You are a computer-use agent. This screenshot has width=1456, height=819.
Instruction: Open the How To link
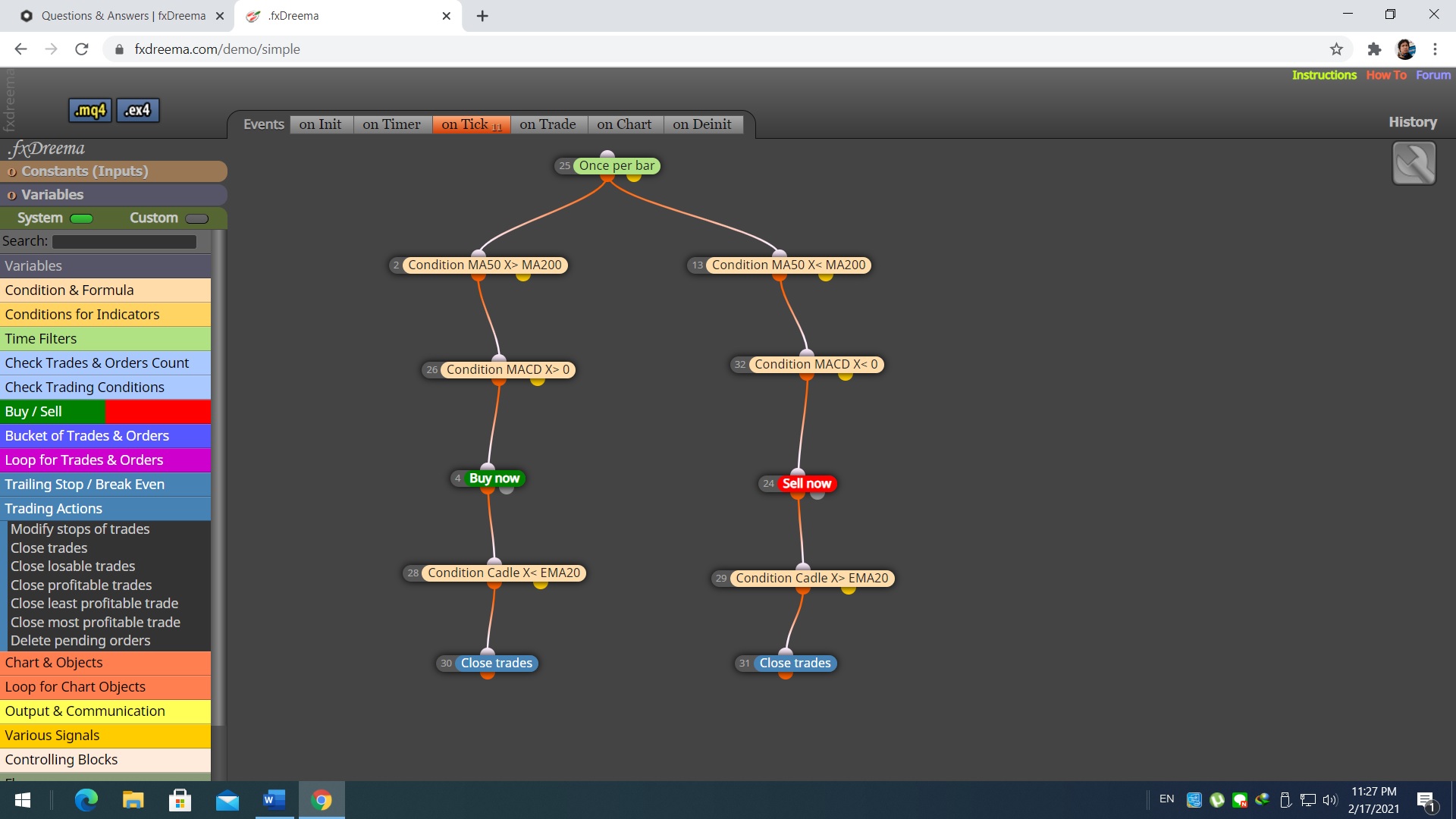(x=1386, y=75)
